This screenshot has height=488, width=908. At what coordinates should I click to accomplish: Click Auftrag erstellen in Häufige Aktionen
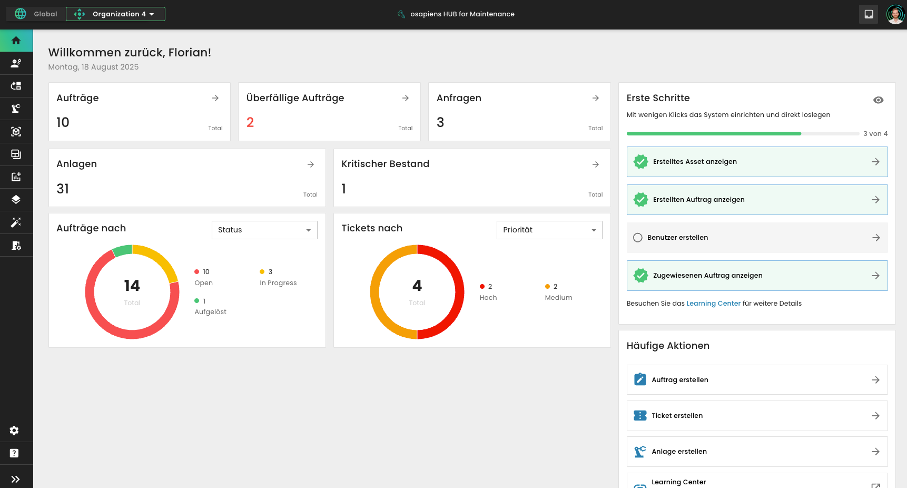point(757,380)
